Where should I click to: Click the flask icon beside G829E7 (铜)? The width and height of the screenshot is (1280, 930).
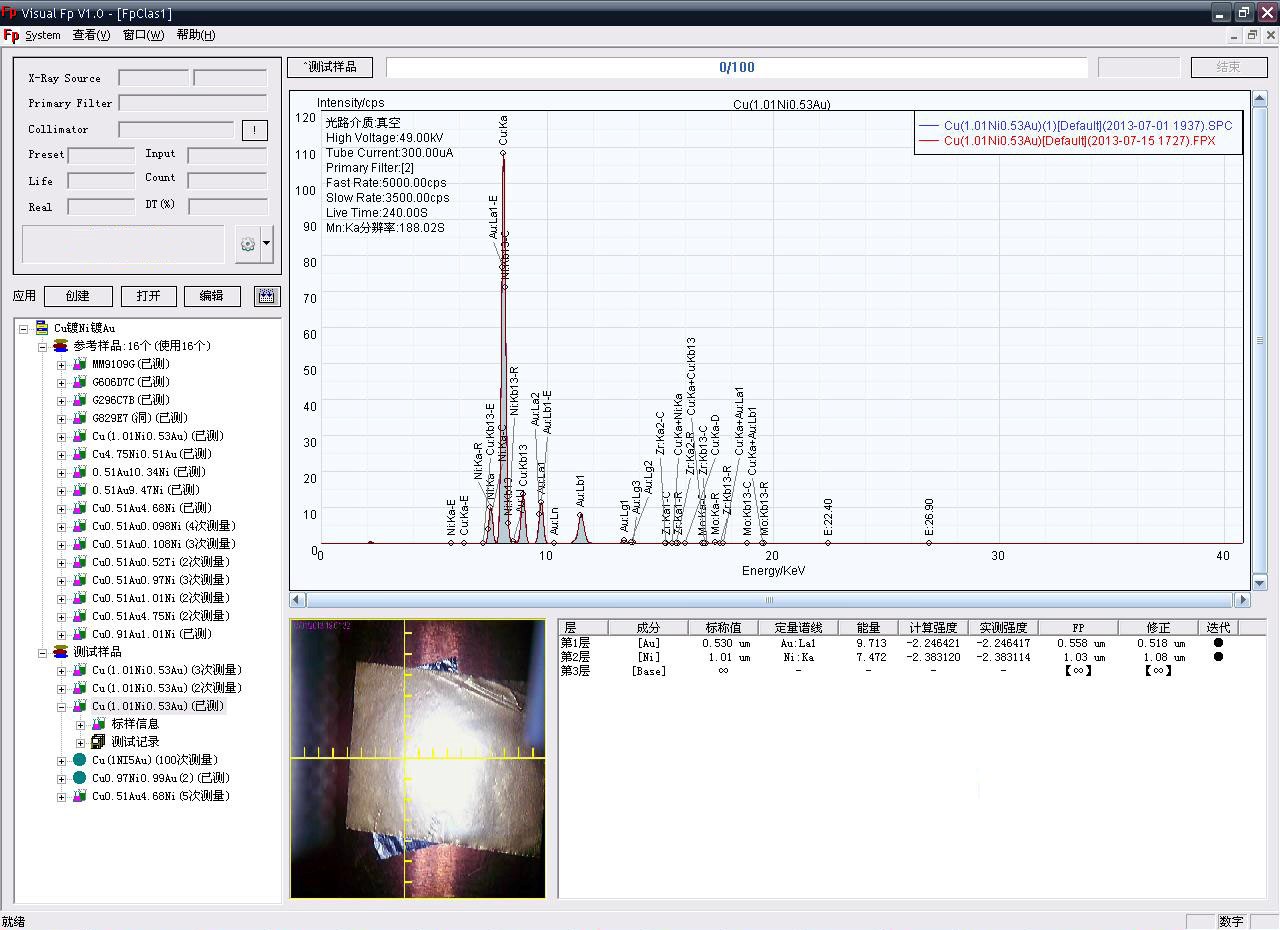80,418
